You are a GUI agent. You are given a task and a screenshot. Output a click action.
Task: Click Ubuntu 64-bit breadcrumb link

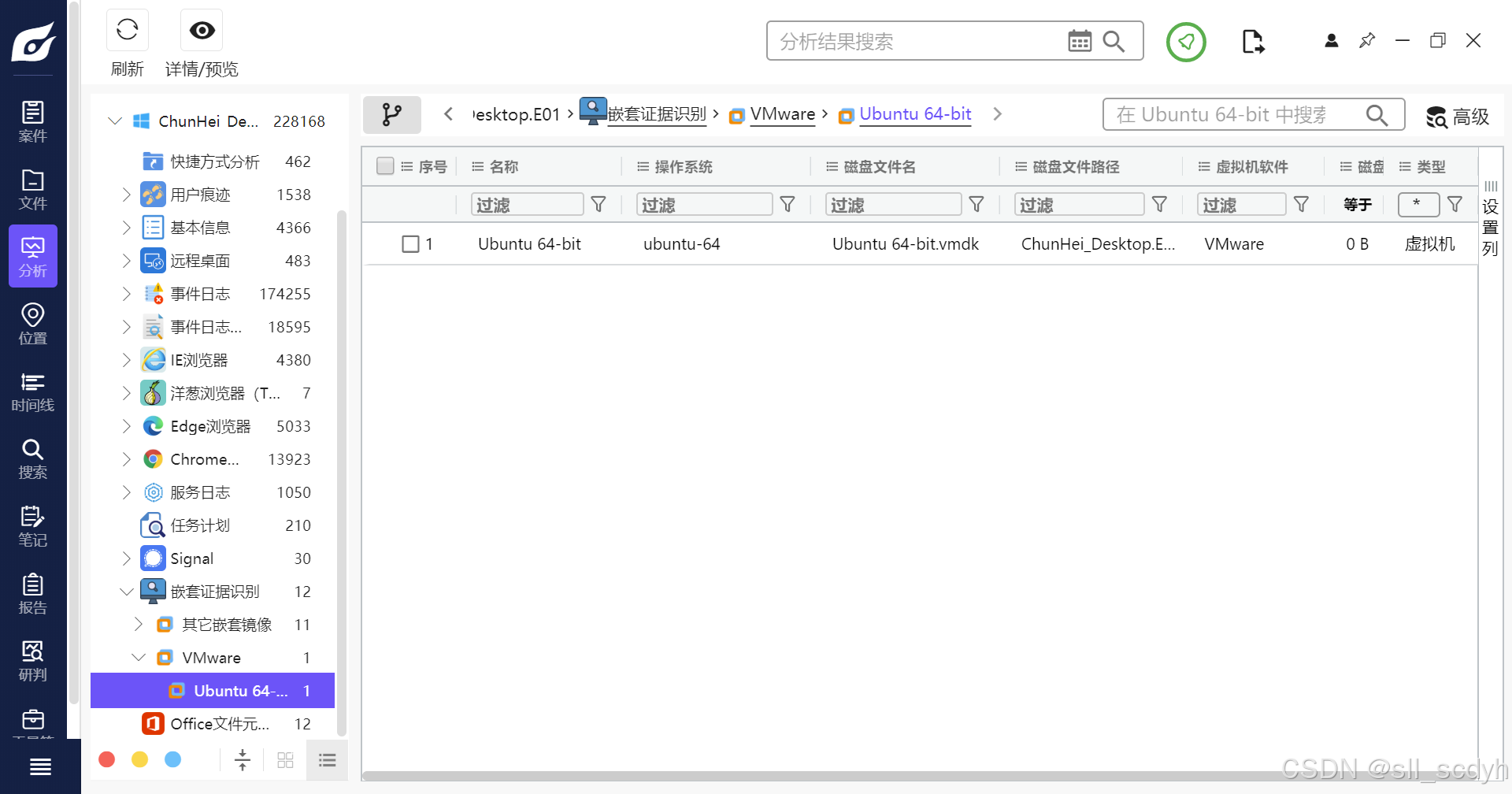tap(915, 114)
